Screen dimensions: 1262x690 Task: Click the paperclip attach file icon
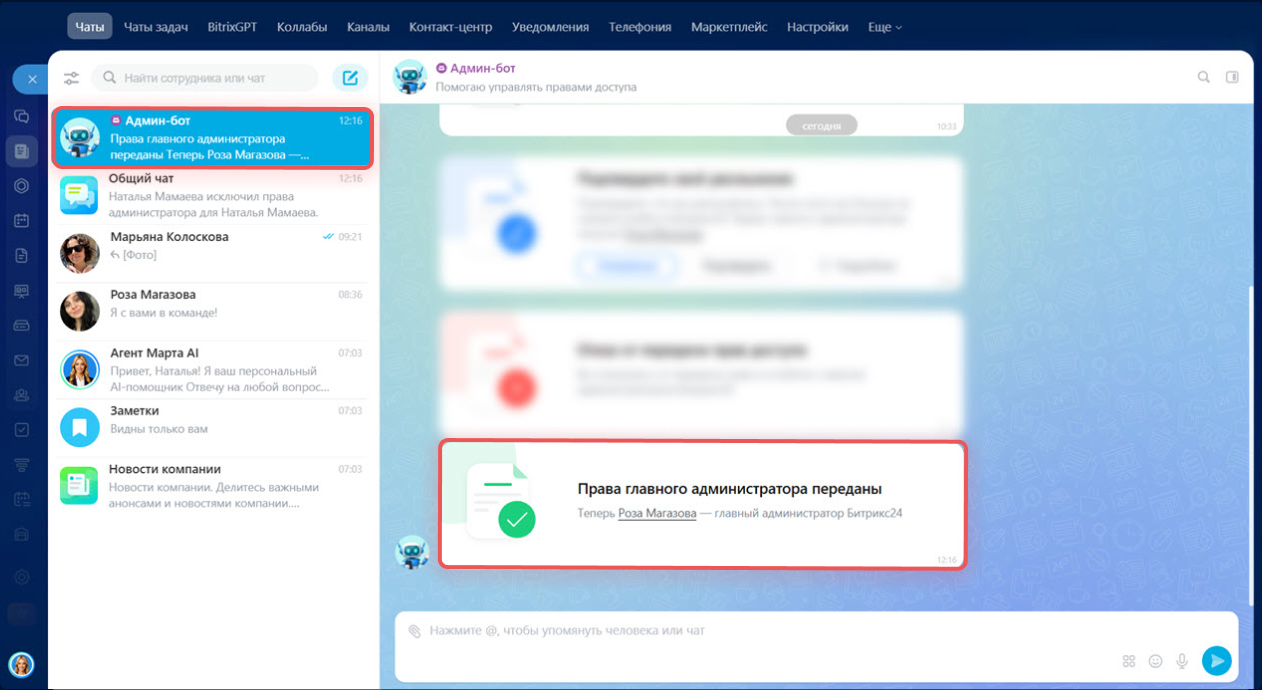tap(414, 631)
